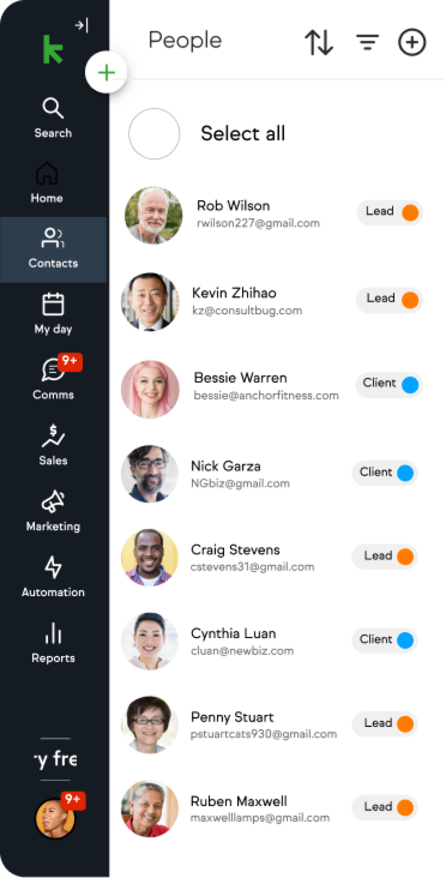Select the Contacts sidebar tab
This screenshot has width=446, height=878.
coord(53,249)
